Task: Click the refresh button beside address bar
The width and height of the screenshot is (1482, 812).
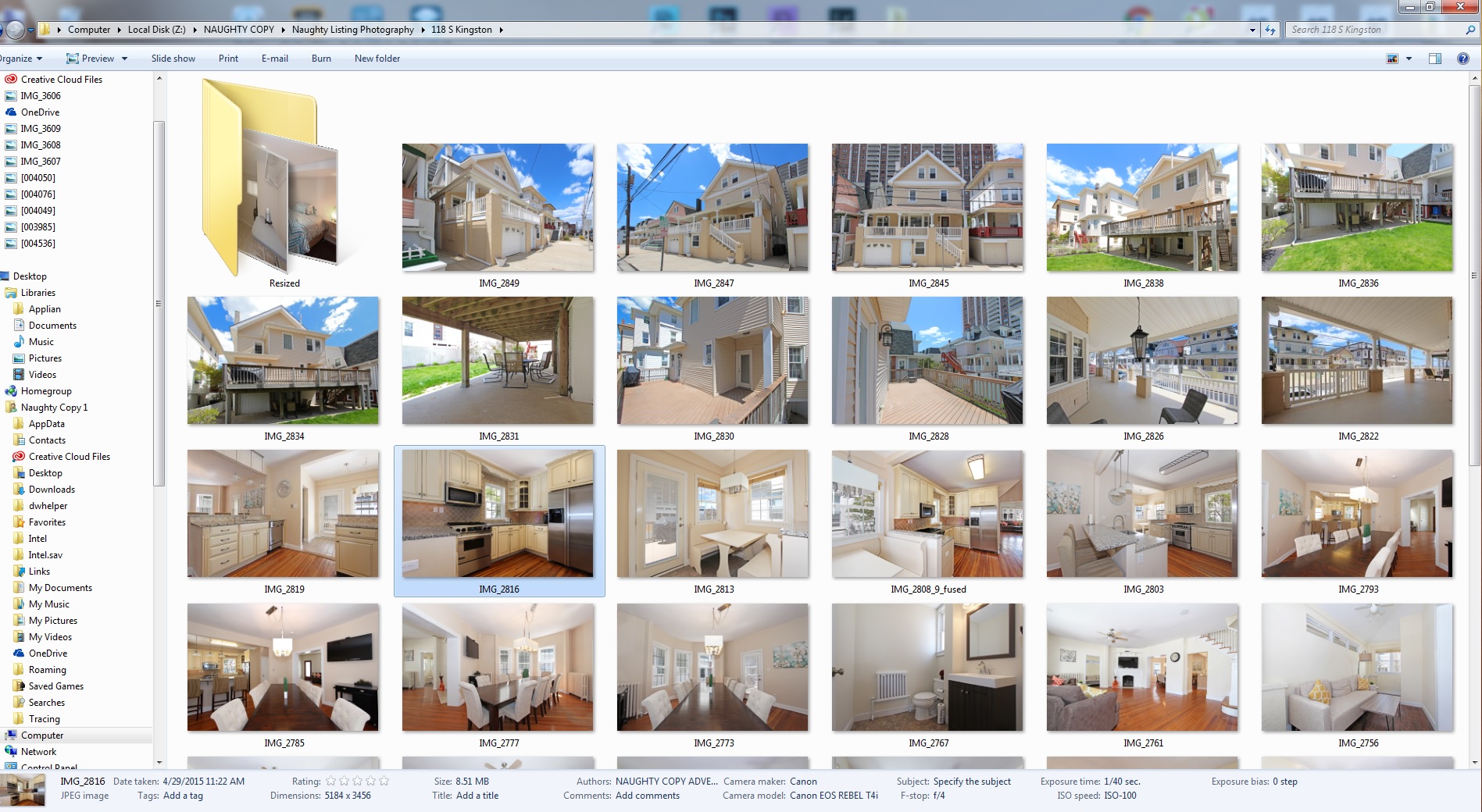Action: coord(1270,30)
